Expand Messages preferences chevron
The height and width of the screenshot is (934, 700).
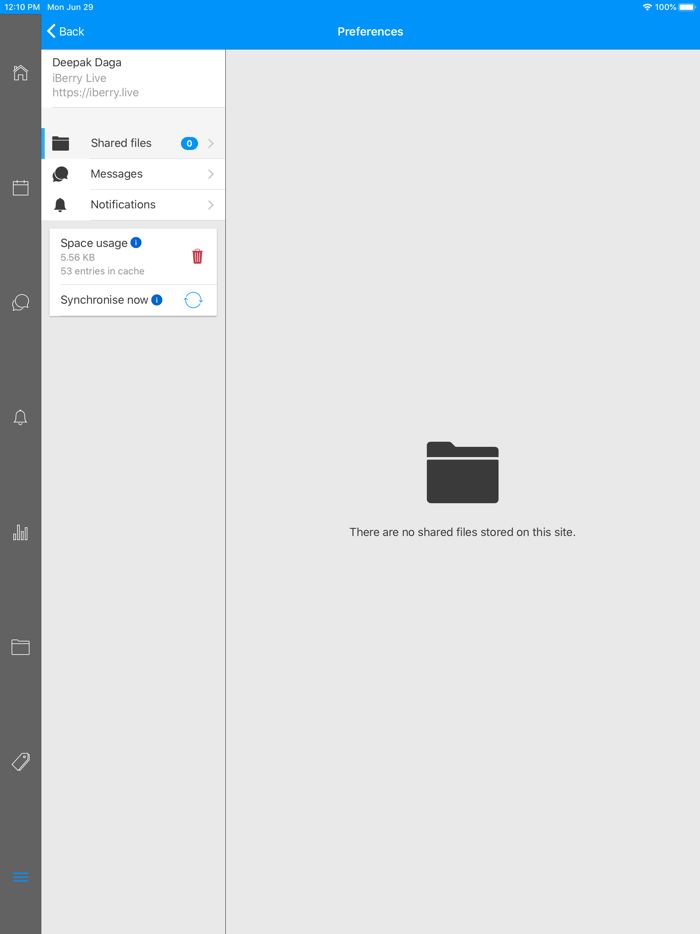click(x=211, y=174)
